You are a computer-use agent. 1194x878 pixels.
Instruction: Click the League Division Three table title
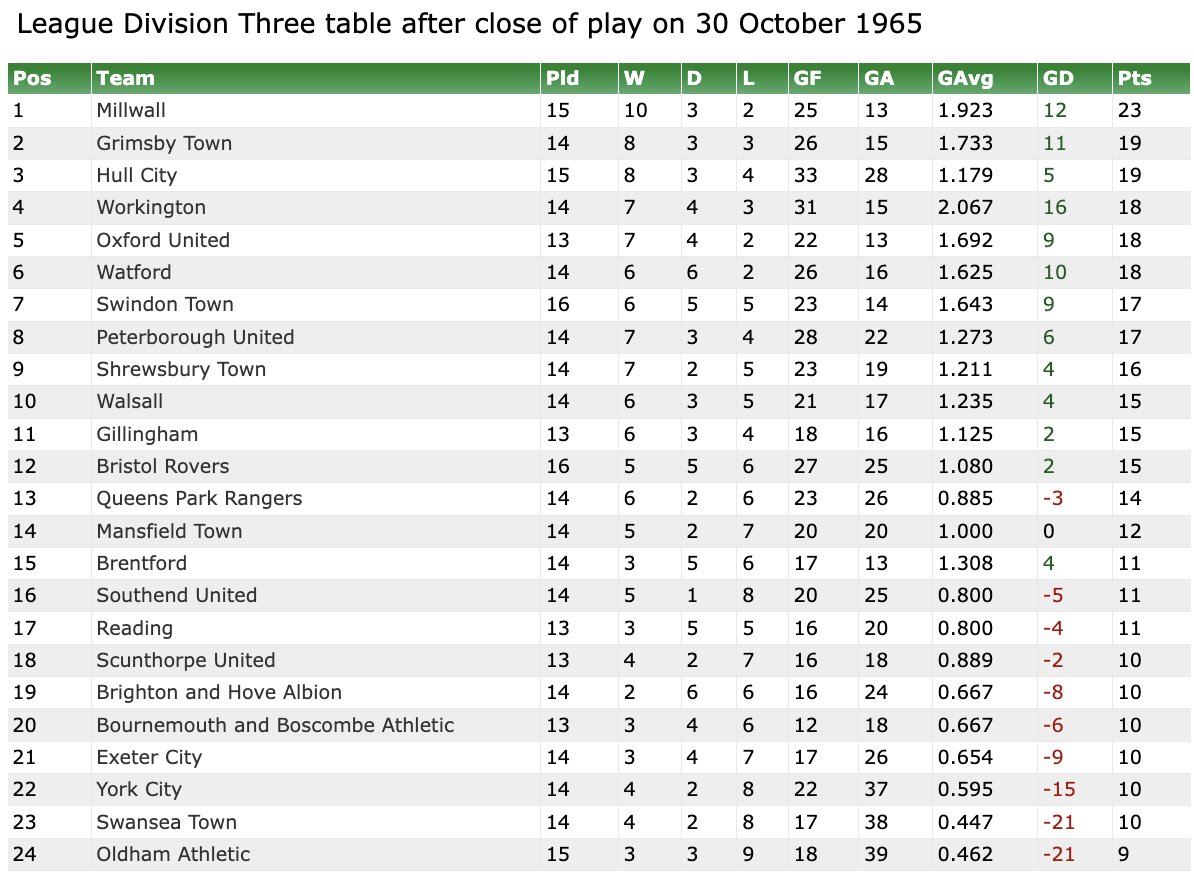tap(470, 24)
